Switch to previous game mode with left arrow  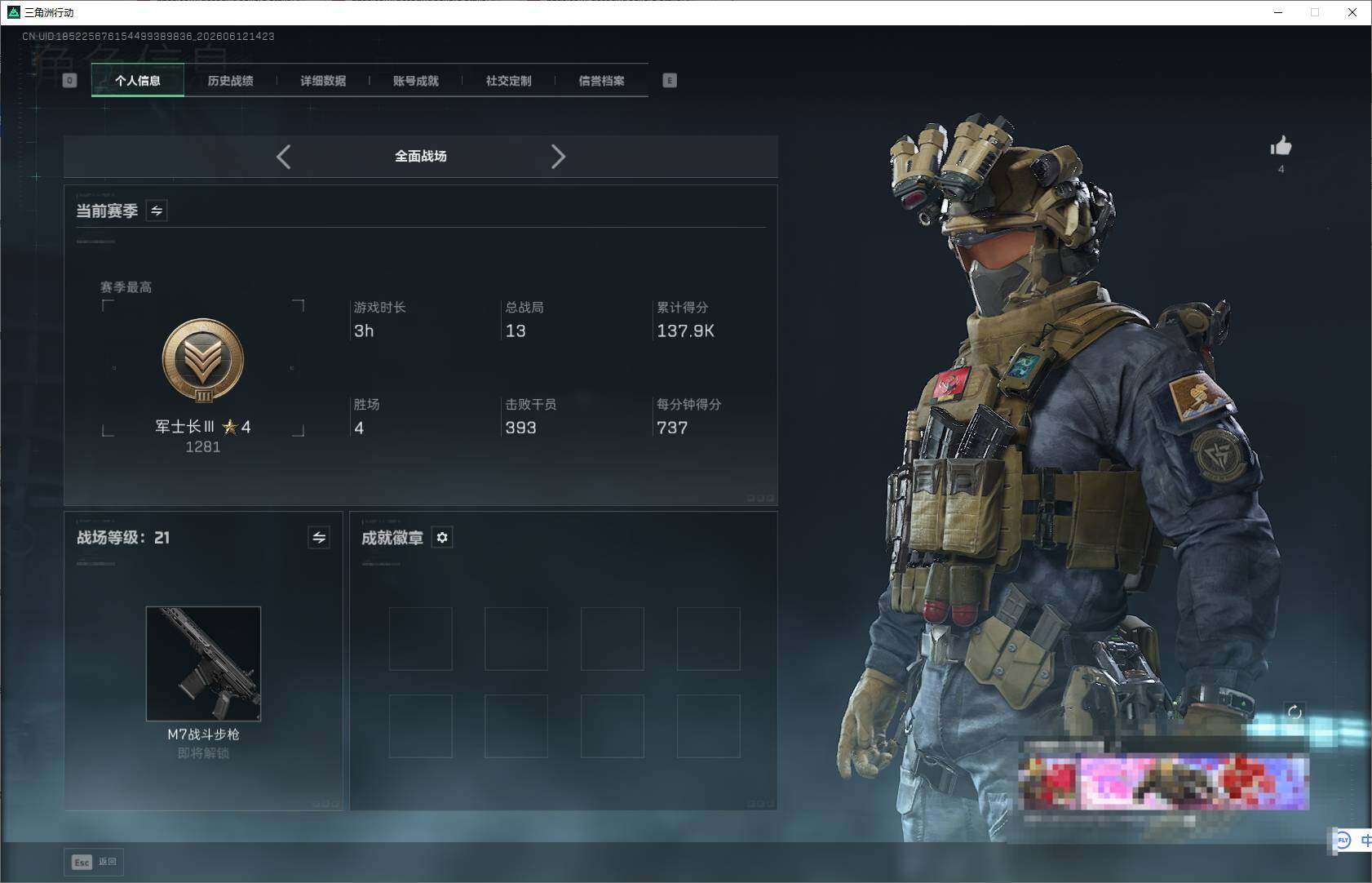(283, 157)
